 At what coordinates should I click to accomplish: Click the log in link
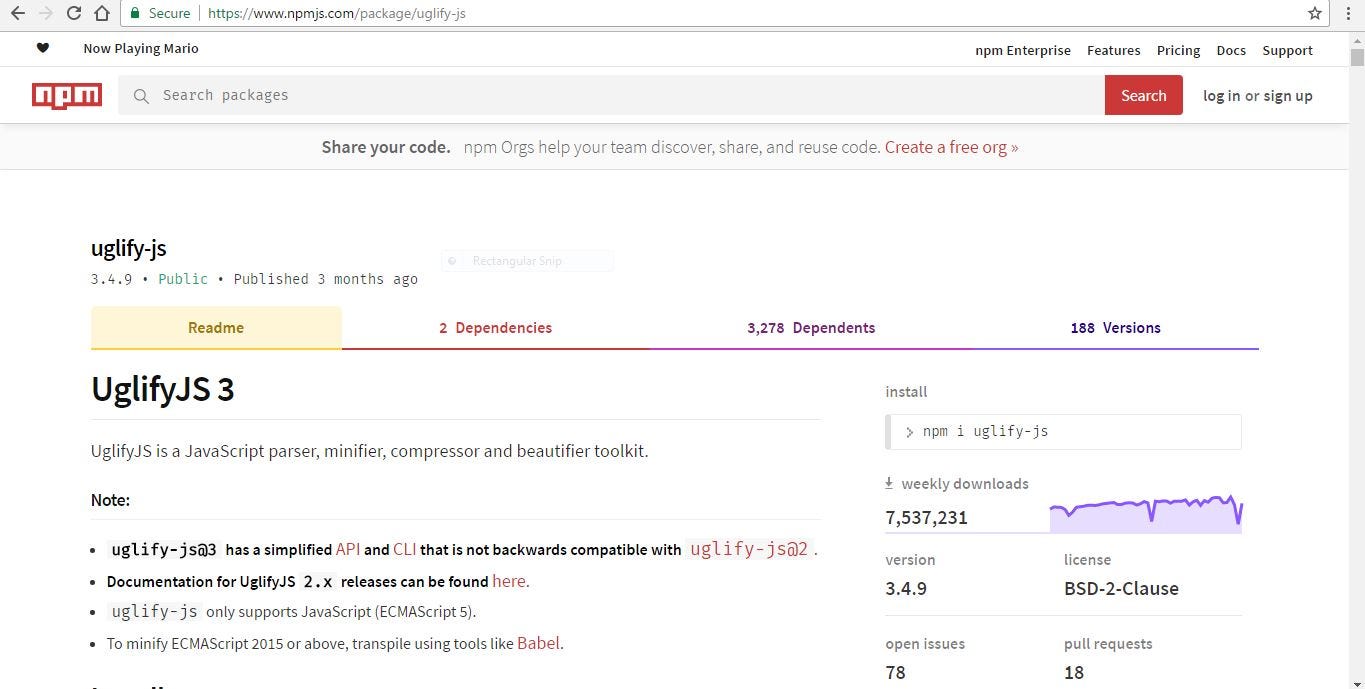pyautogui.click(x=1221, y=96)
